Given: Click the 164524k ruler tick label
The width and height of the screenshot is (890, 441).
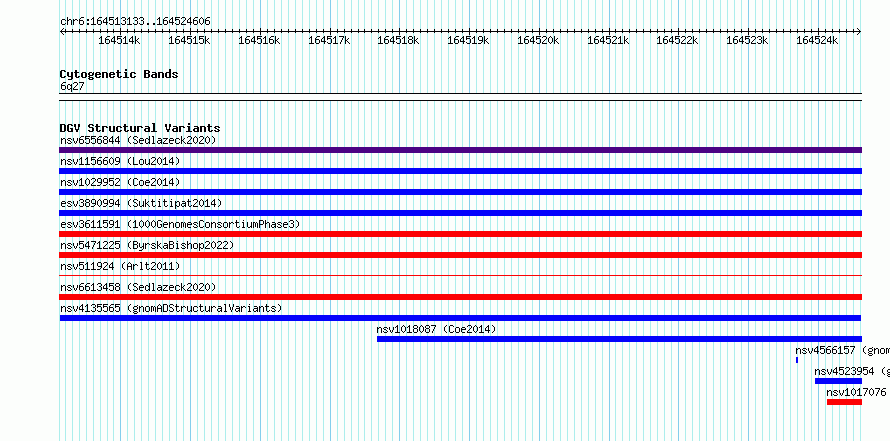Looking at the screenshot, I should click(817, 40).
